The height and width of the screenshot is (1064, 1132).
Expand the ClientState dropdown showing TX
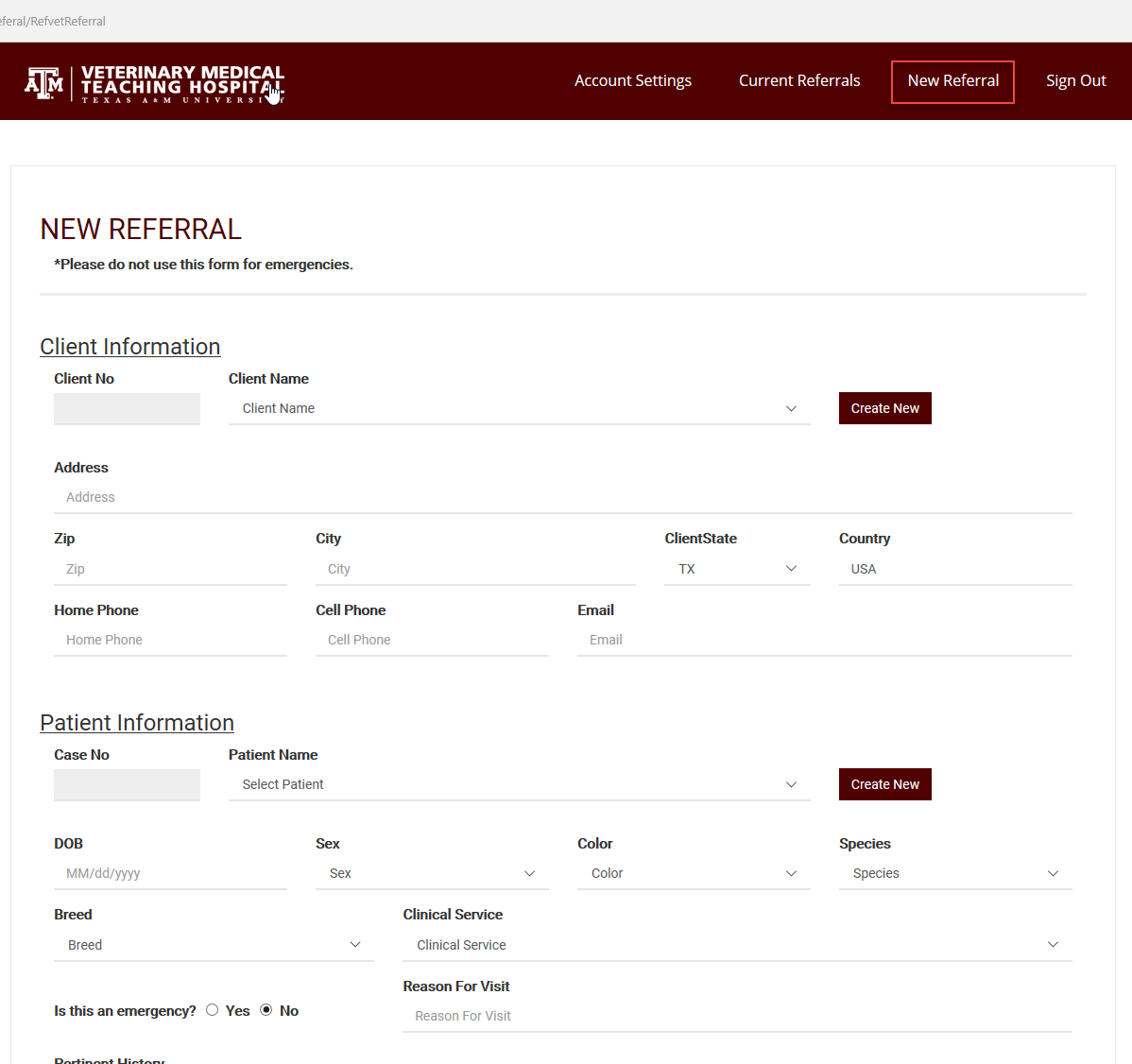(x=737, y=569)
